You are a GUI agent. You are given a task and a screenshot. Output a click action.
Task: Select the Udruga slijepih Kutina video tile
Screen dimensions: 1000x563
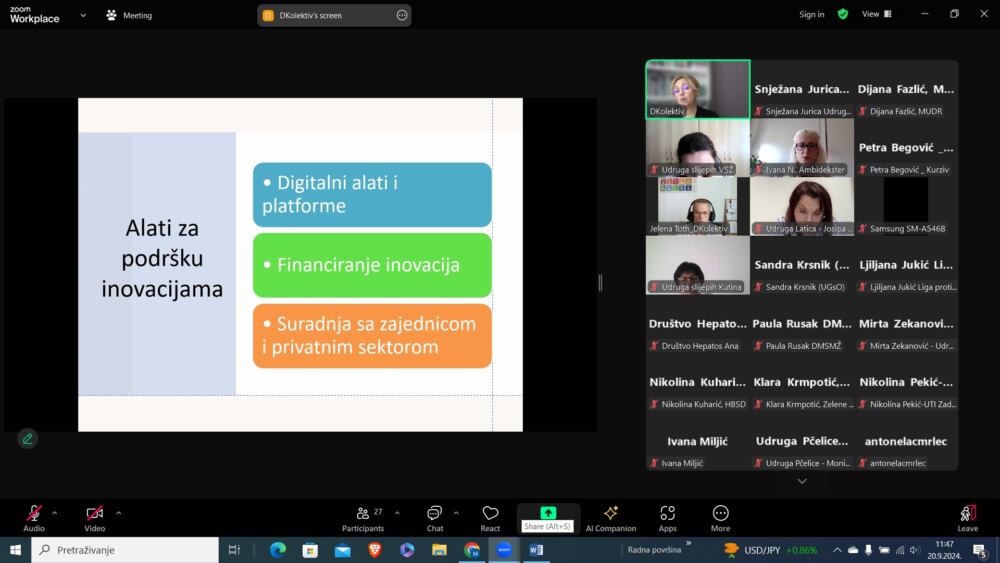click(x=698, y=265)
